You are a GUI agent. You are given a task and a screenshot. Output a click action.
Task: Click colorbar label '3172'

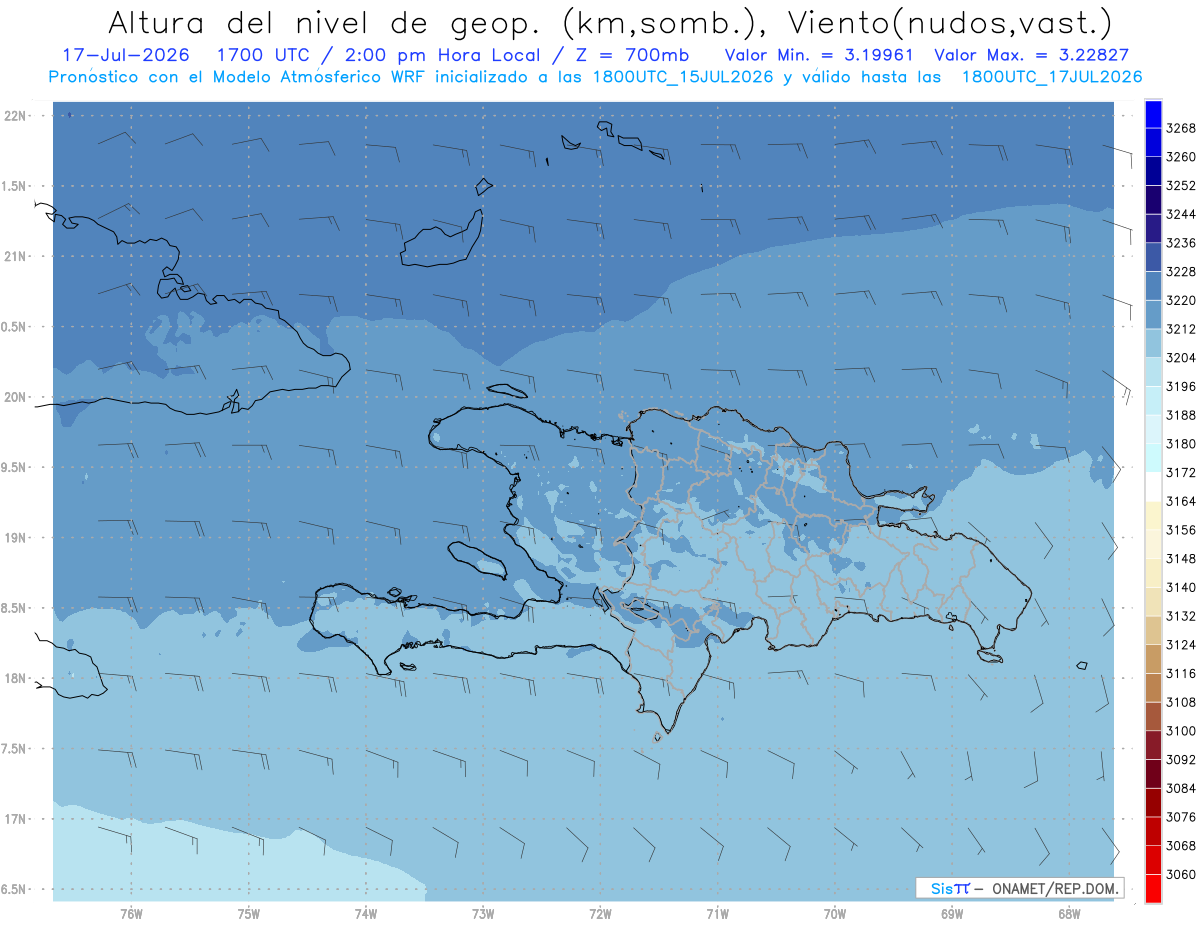click(x=1181, y=472)
